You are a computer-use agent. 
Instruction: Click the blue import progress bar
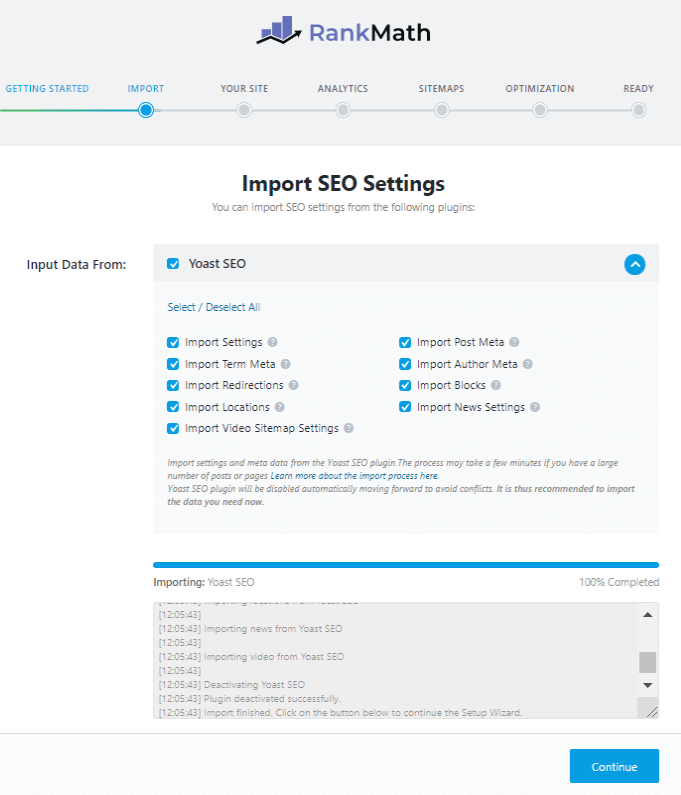point(406,565)
